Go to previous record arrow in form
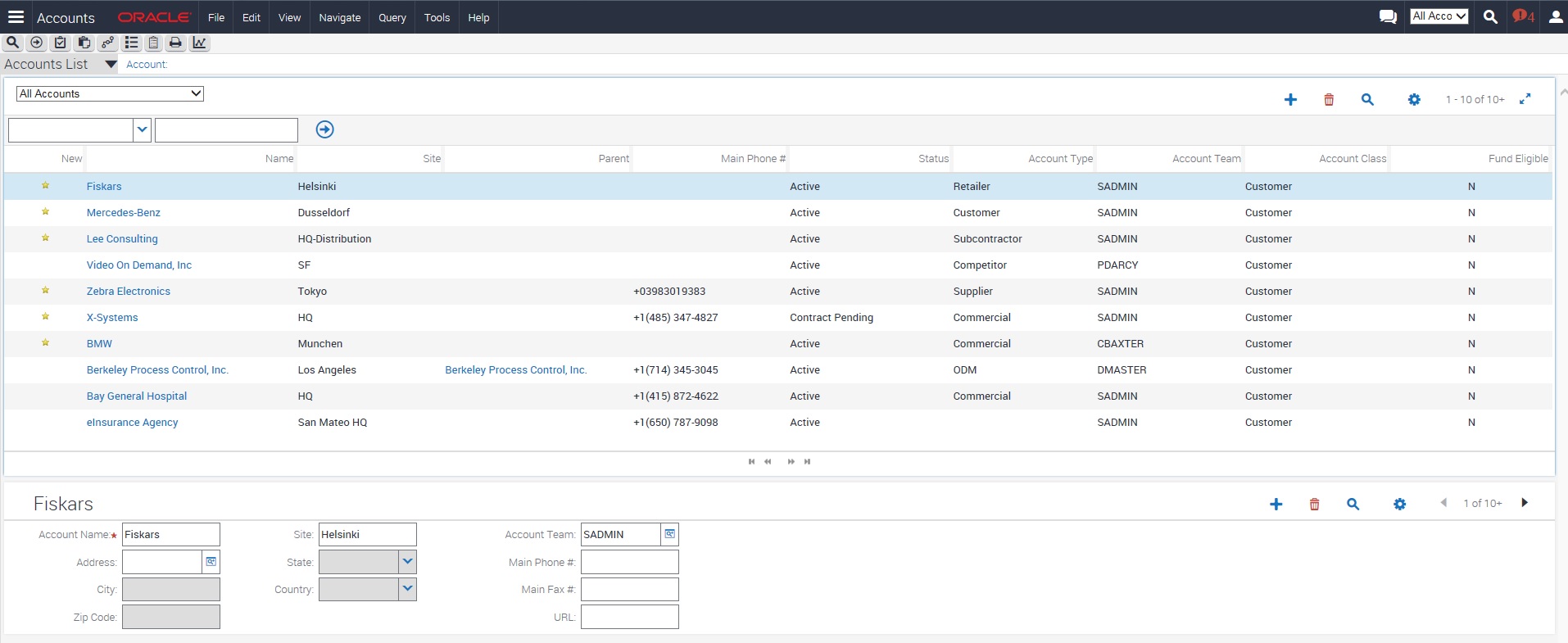The height and width of the screenshot is (643, 1568). [x=1443, y=503]
